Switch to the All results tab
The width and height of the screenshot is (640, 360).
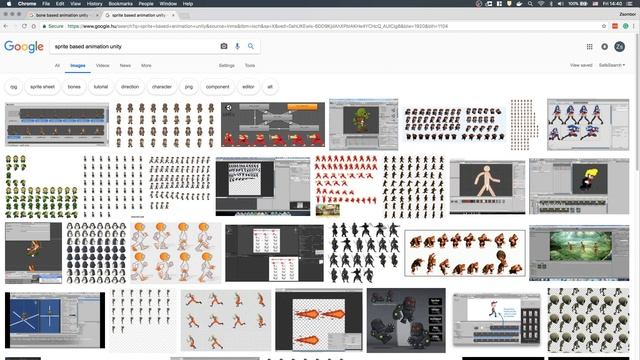57,65
